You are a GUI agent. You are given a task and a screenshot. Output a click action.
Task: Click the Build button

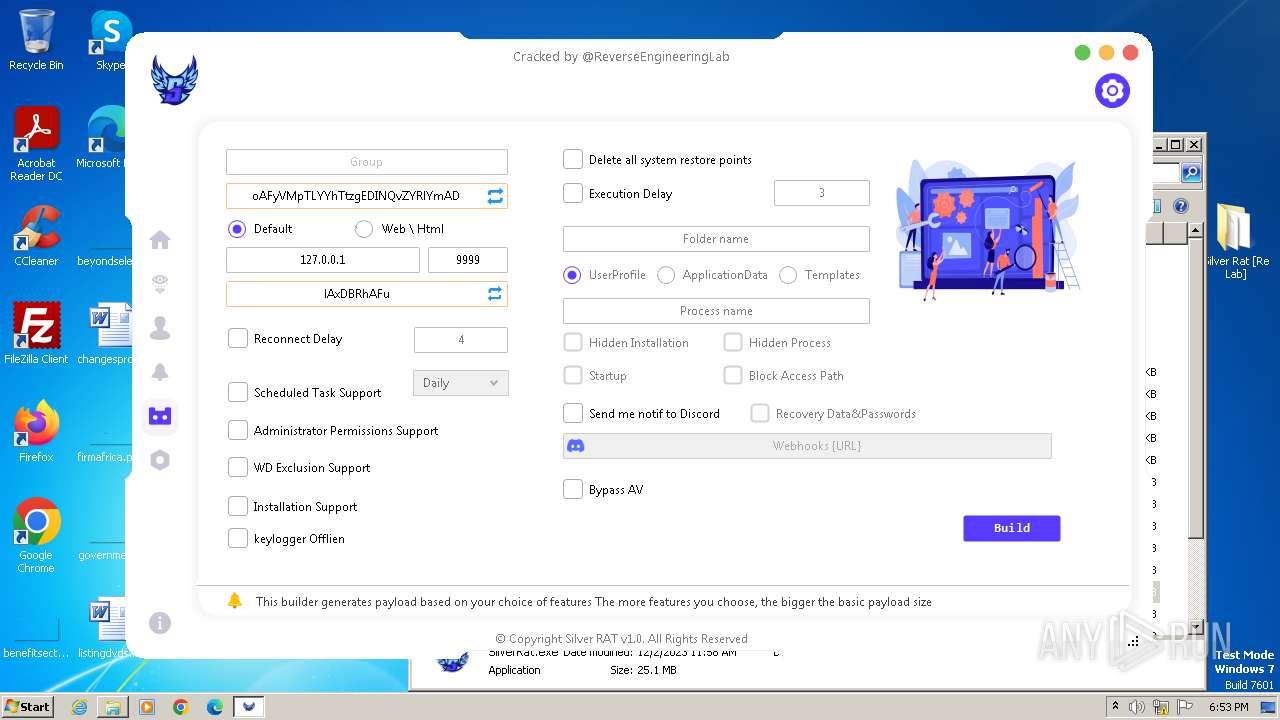pos(1012,528)
